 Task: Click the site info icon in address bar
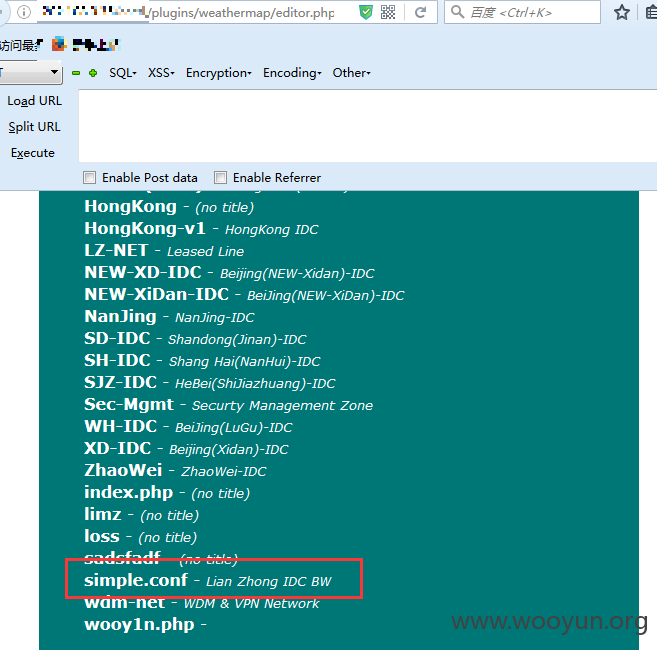coord(24,12)
